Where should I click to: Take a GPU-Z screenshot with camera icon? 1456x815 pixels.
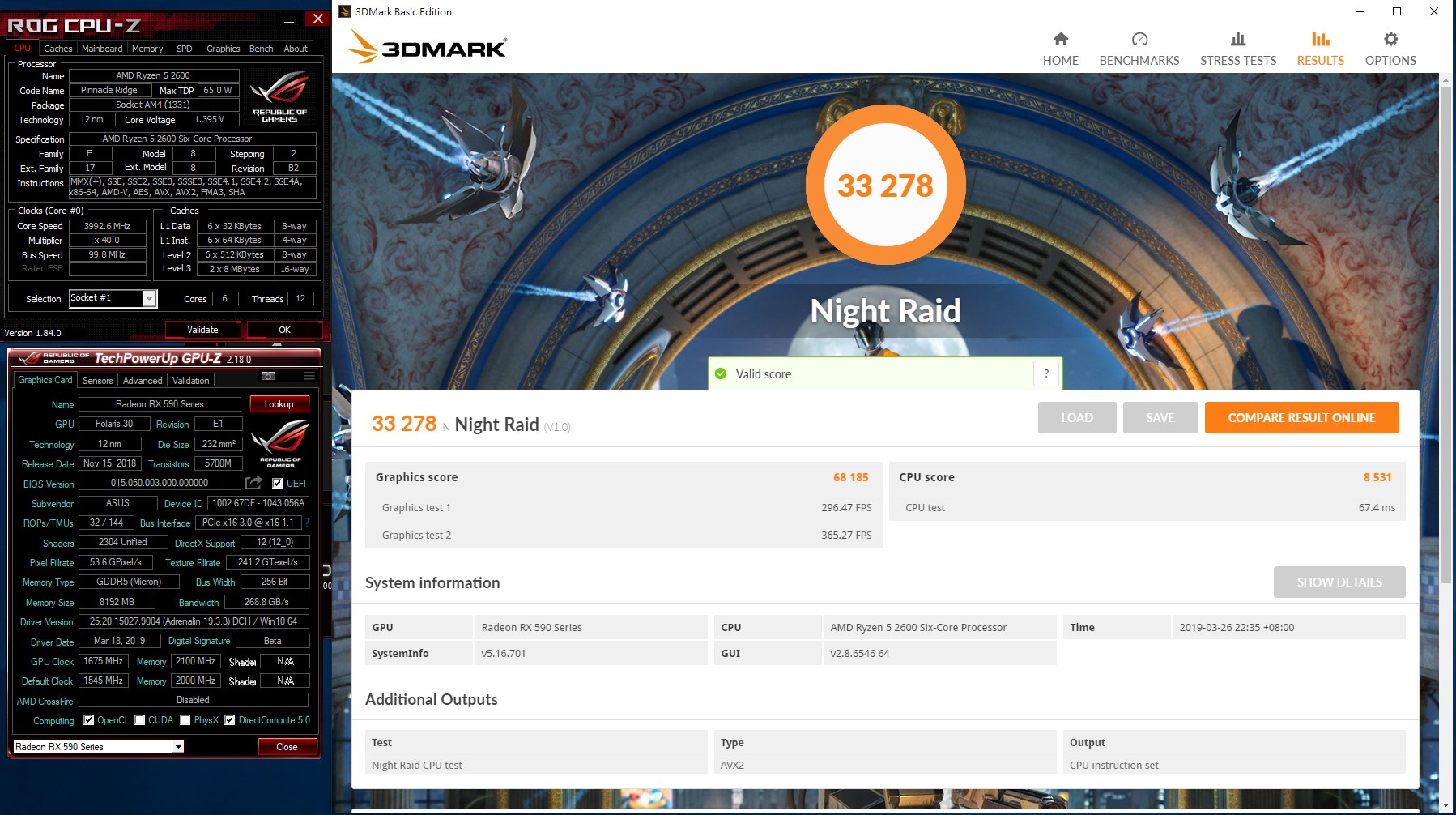coord(268,376)
